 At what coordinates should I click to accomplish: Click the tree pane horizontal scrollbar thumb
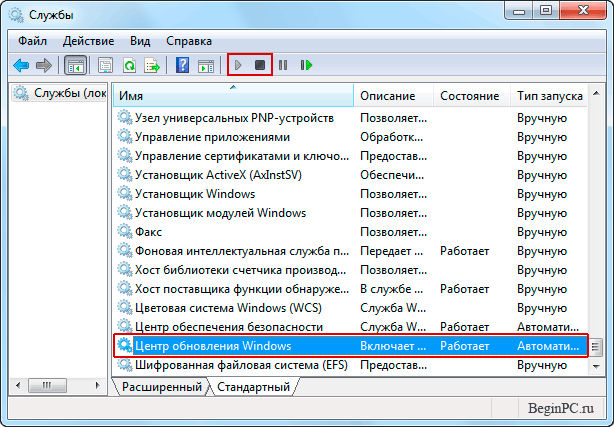pyautogui.click(x=47, y=385)
